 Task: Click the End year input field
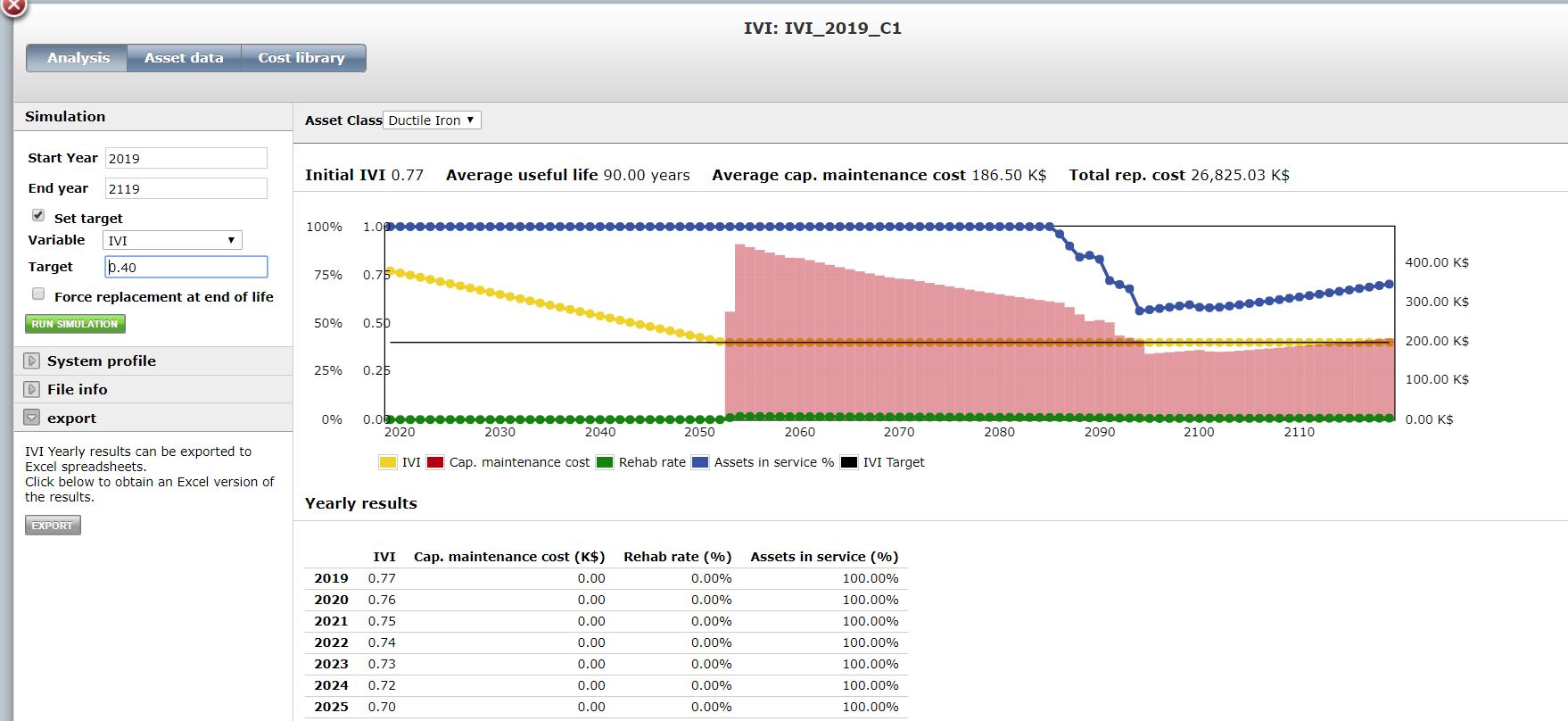pos(186,189)
